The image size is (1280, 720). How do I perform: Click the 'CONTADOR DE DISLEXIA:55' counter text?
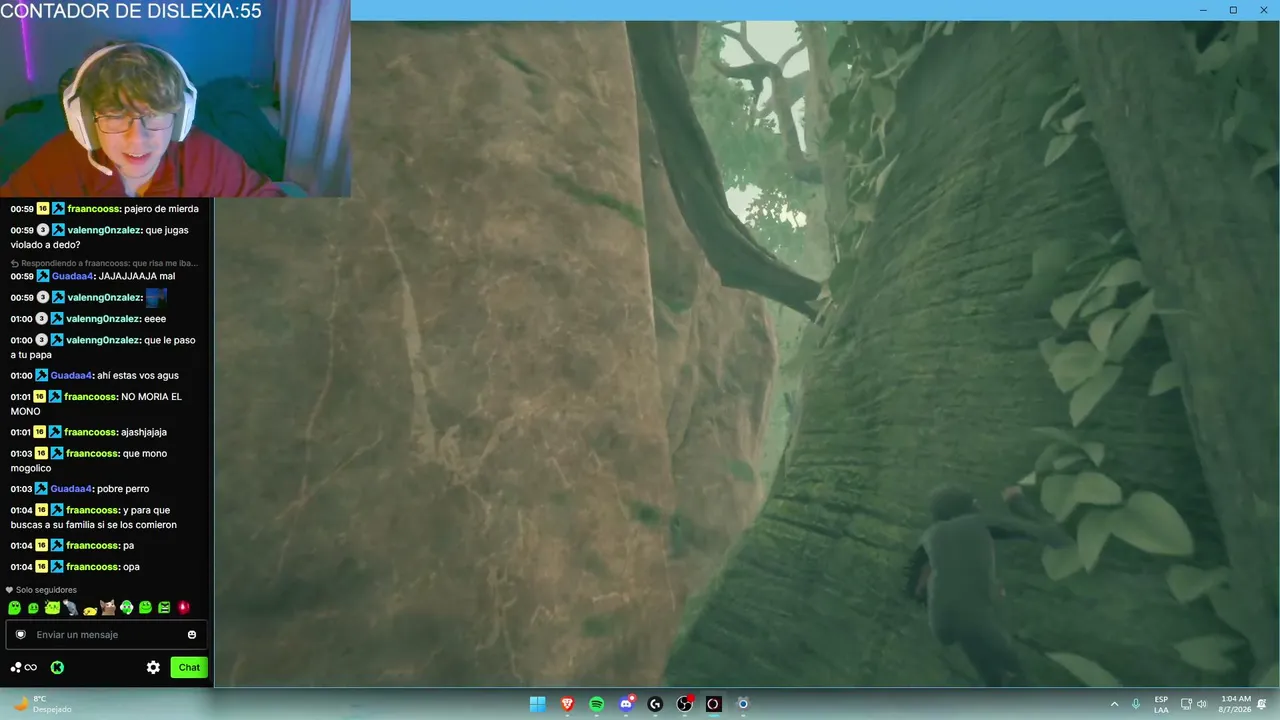[131, 11]
